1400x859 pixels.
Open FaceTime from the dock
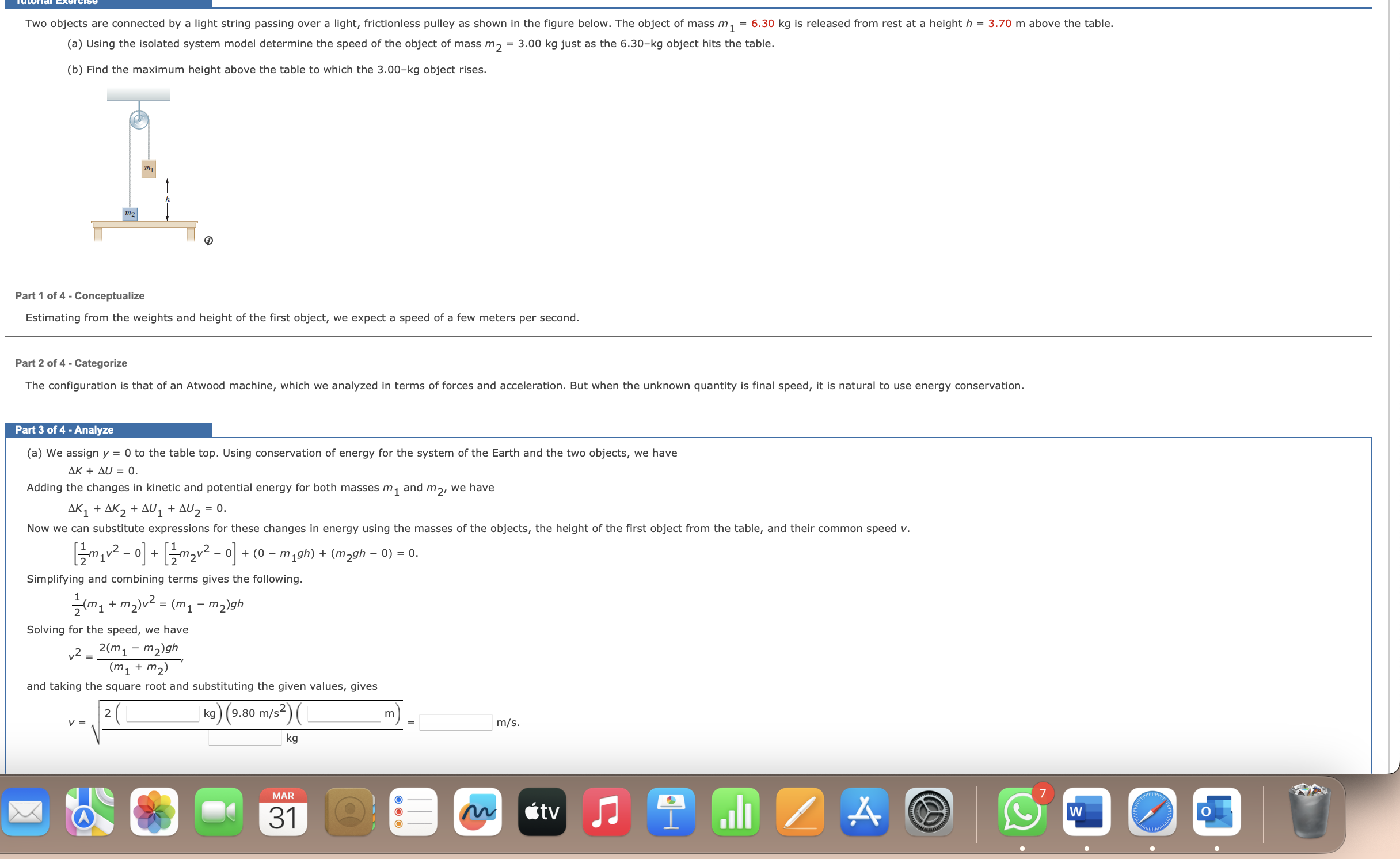coord(219,812)
